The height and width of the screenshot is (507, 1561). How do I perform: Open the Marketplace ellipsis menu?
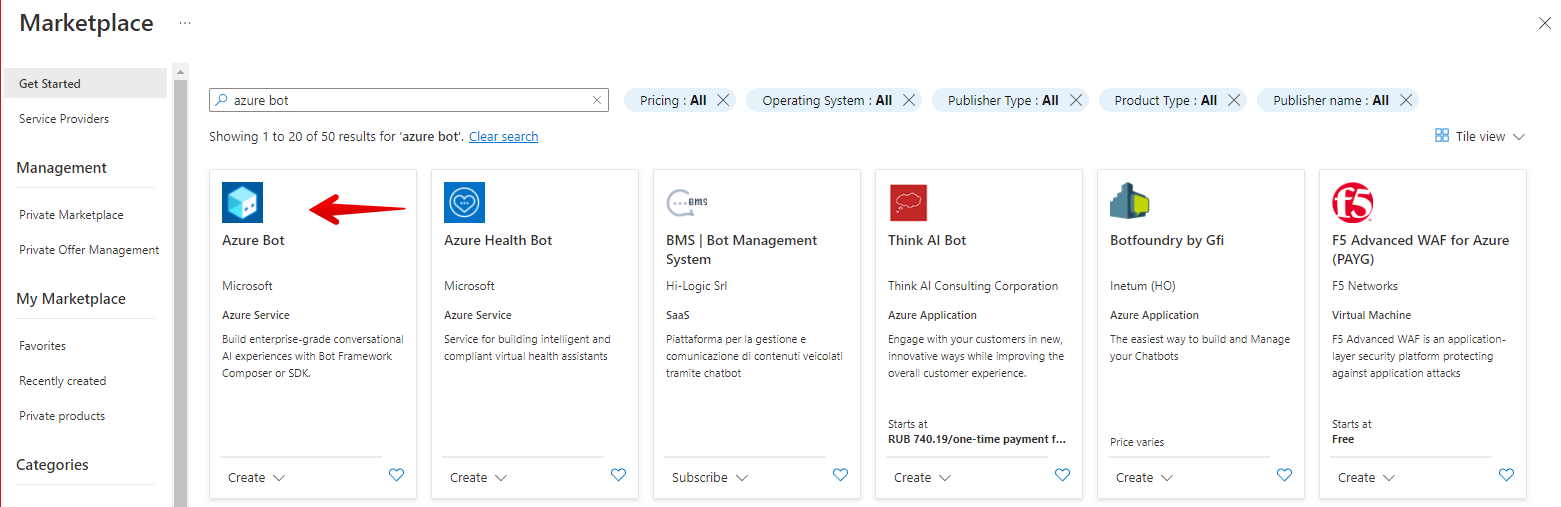tap(185, 22)
